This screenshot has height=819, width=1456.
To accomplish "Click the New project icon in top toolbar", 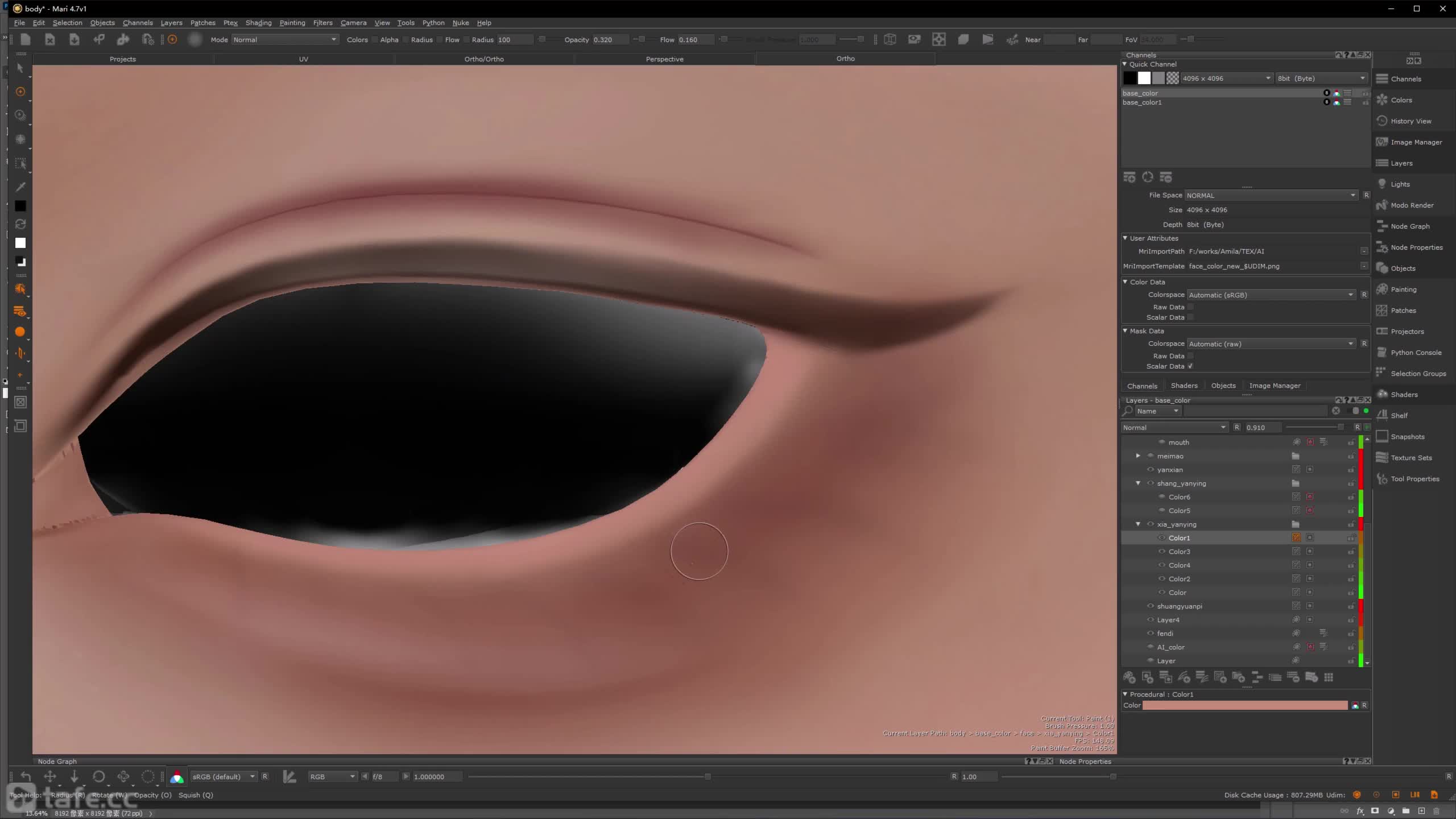I will point(25,39).
